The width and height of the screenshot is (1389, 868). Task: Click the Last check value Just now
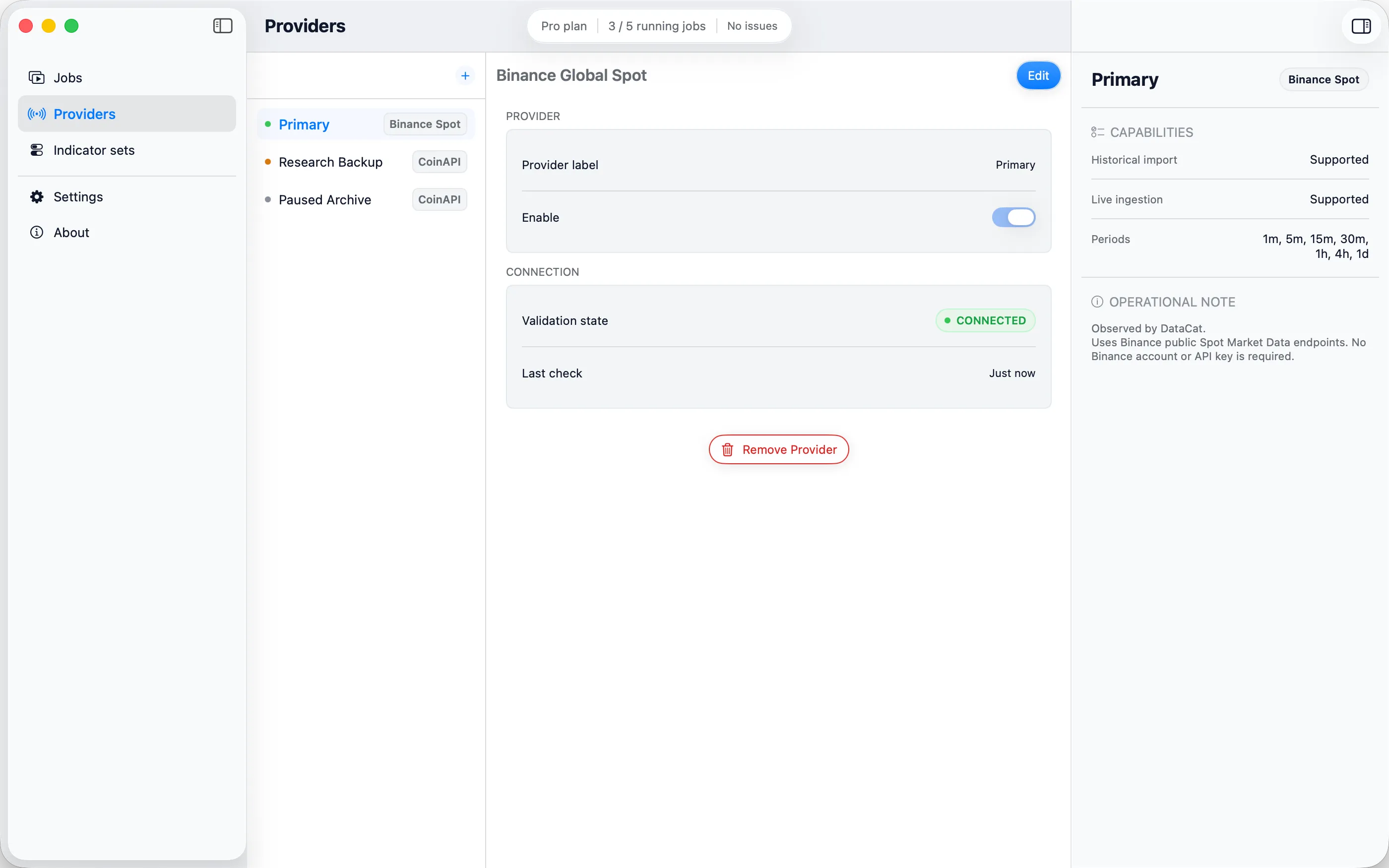1012,373
